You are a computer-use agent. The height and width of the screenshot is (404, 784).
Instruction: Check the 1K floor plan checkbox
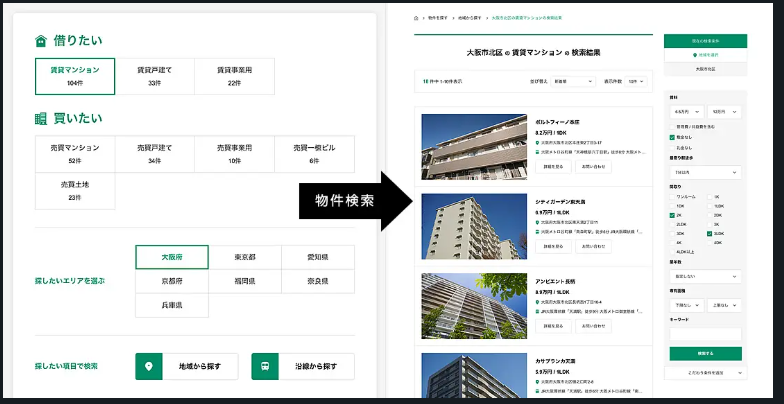pyautogui.click(x=710, y=197)
